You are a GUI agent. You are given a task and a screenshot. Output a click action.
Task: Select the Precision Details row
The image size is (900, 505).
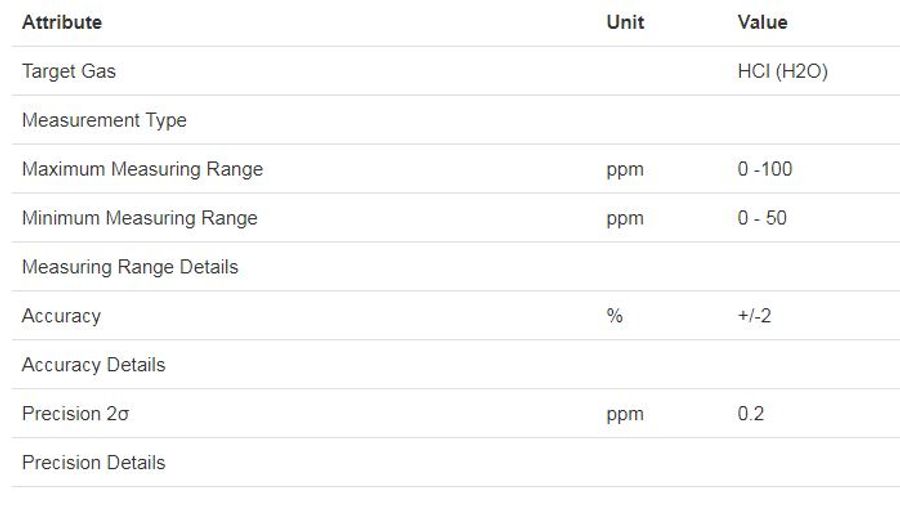pyautogui.click(x=93, y=463)
